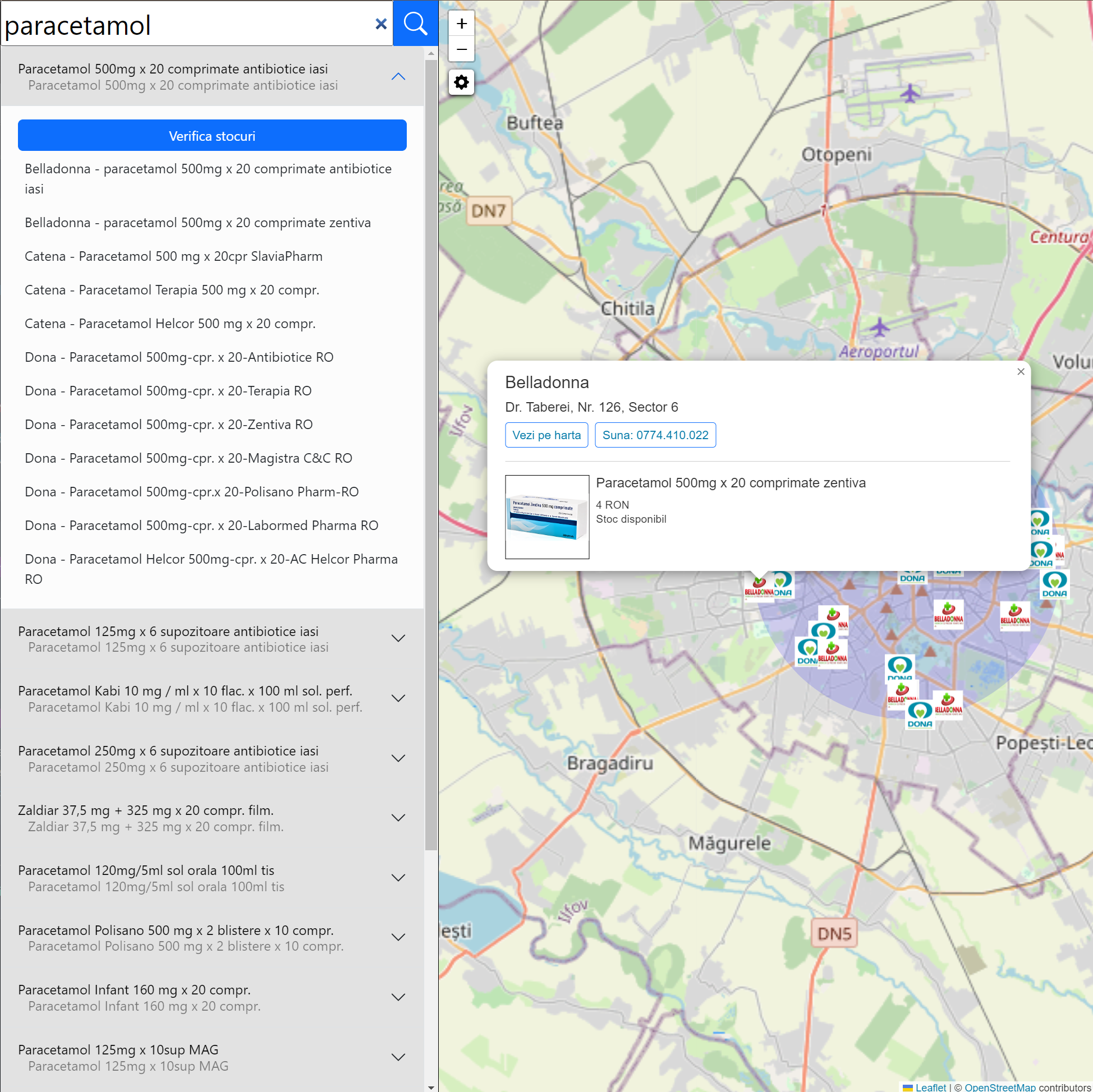The height and width of the screenshot is (1092, 1093).
Task: Close the Belladonna popup
Action: 1020,371
